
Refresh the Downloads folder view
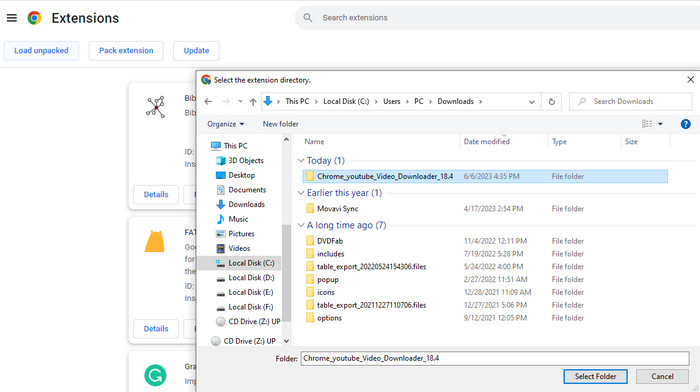click(x=552, y=102)
